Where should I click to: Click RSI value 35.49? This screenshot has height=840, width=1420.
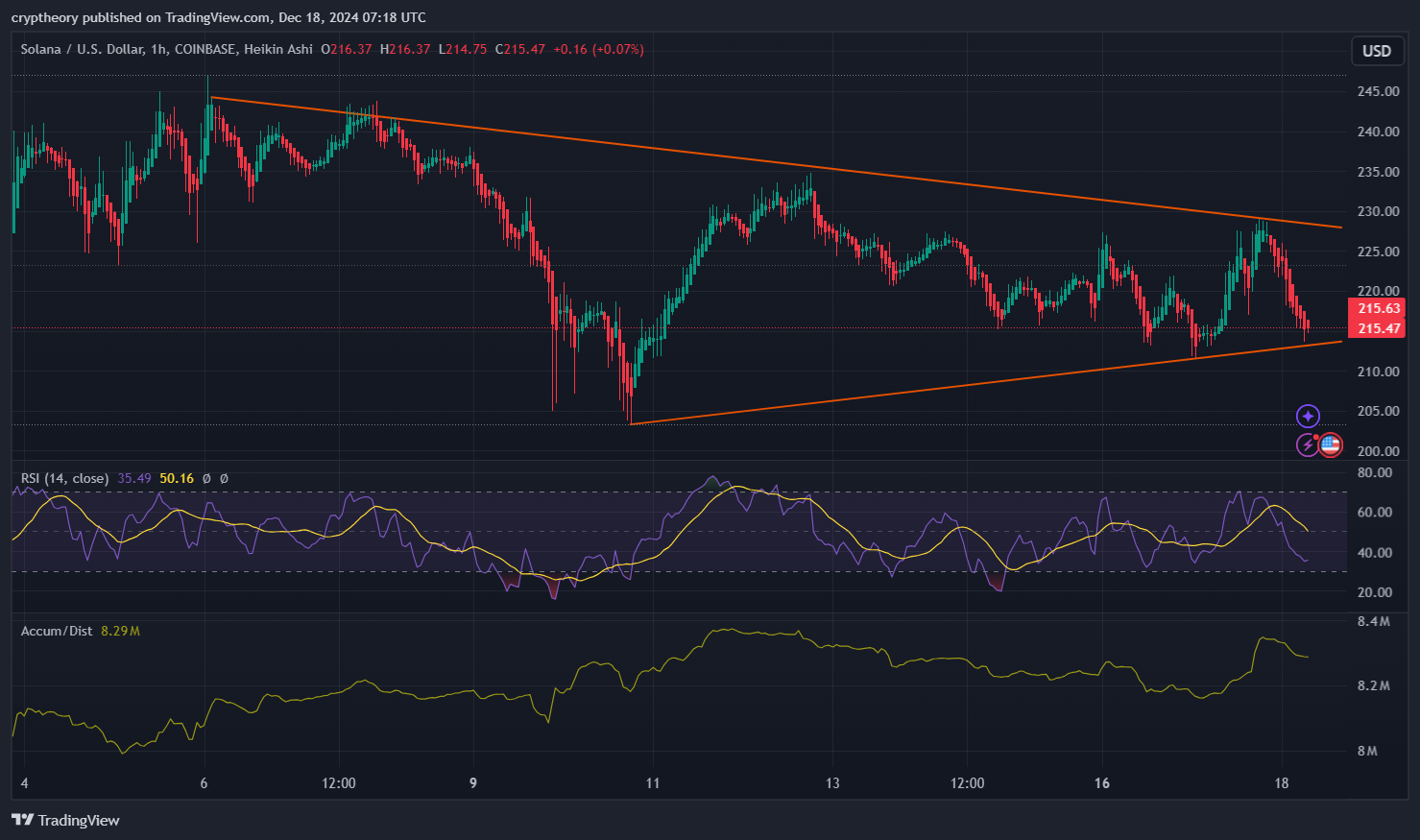[x=134, y=478]
